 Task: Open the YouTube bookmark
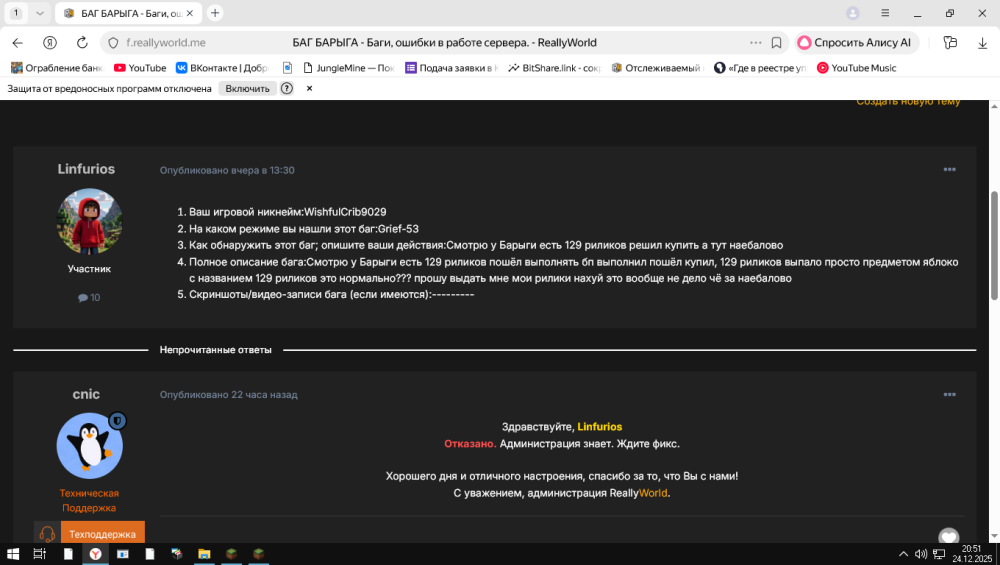tap(140, 68)
